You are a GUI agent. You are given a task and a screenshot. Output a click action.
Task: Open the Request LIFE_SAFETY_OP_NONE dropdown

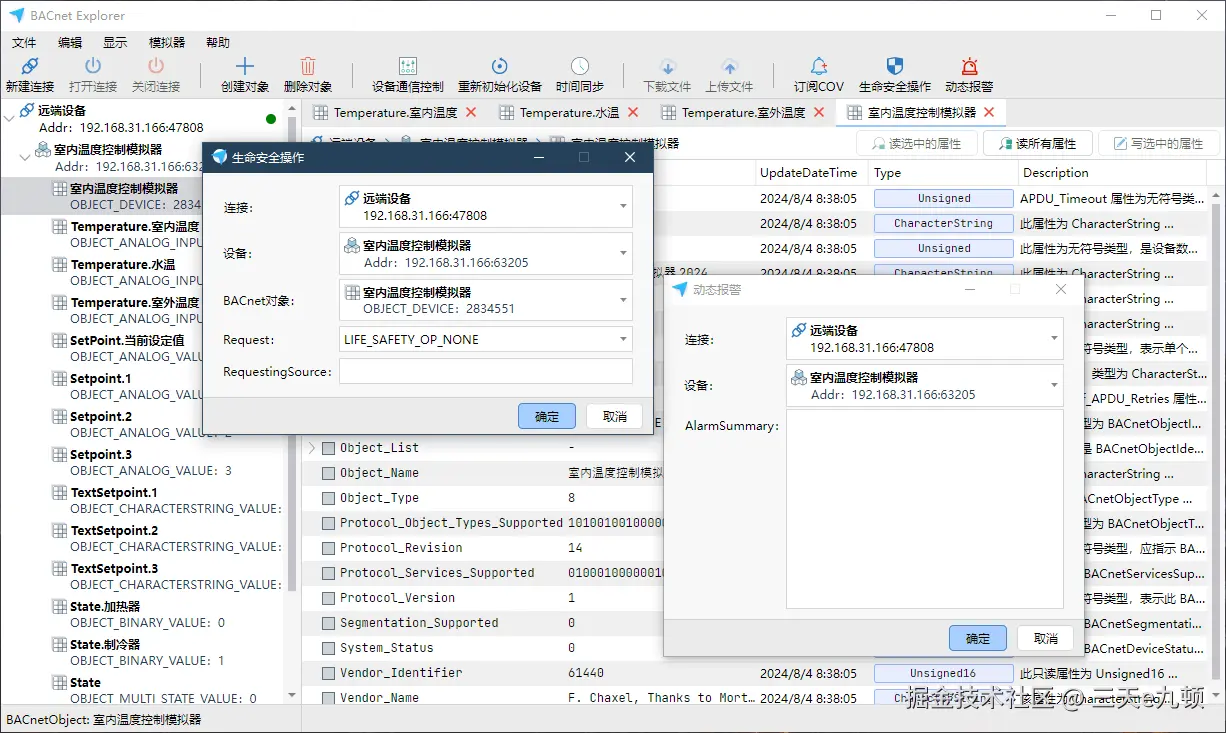[486, 340]
